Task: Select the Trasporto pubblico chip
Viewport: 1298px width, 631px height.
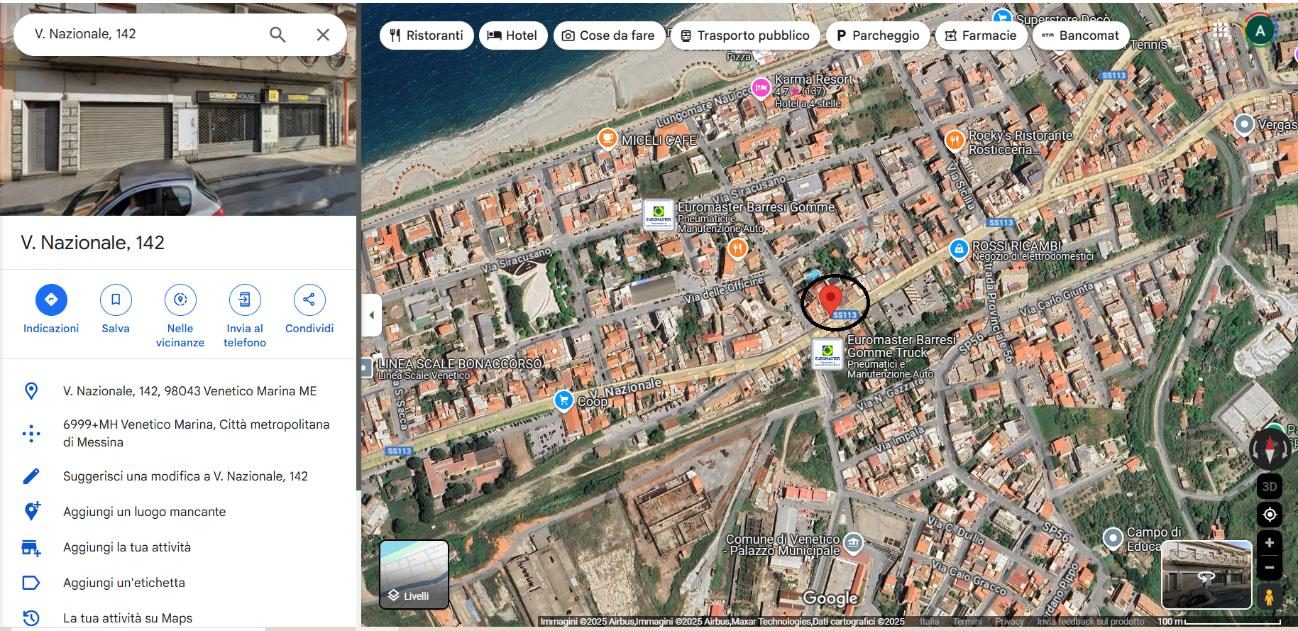Action: (744, 35)
